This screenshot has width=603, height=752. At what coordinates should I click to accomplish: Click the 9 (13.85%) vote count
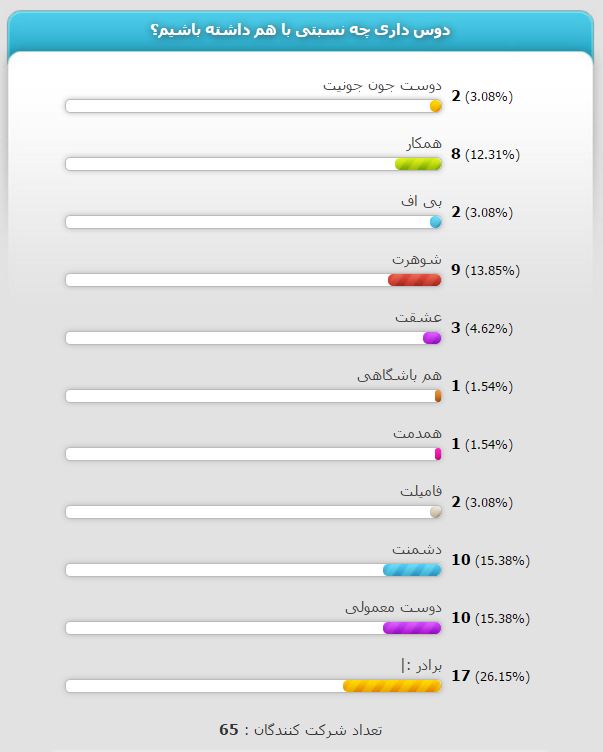point(485,270)
